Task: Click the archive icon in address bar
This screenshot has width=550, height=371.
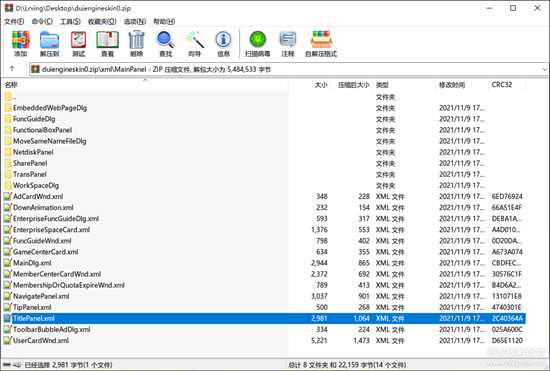Action: pyautogui.click(x=35, y=69)
